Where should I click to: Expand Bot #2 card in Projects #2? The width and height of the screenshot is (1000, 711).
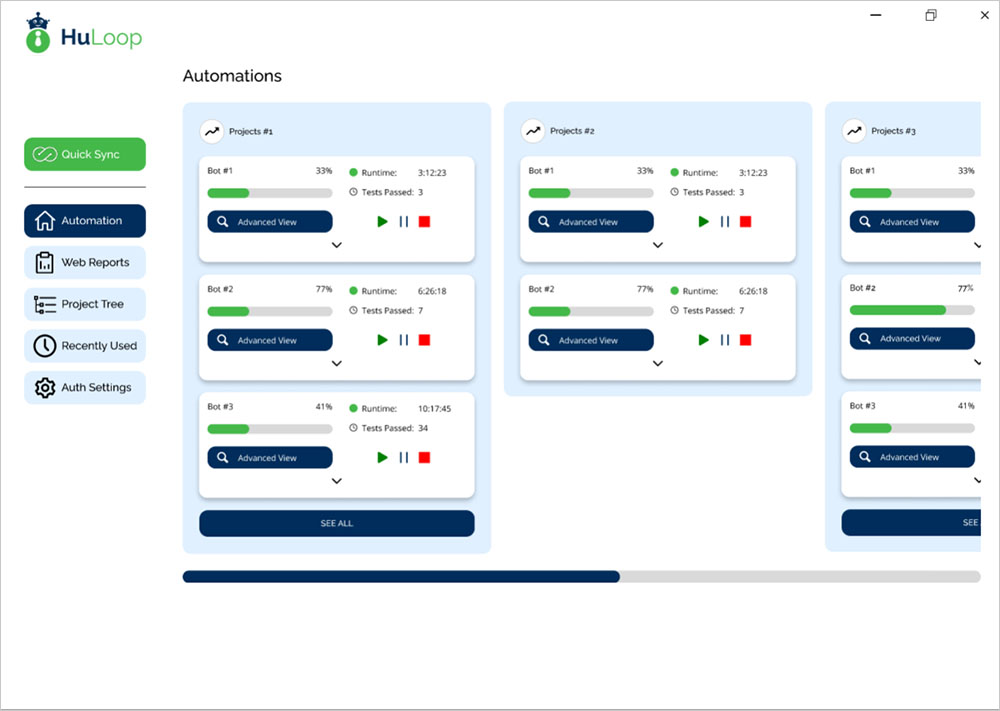[658, 362]
